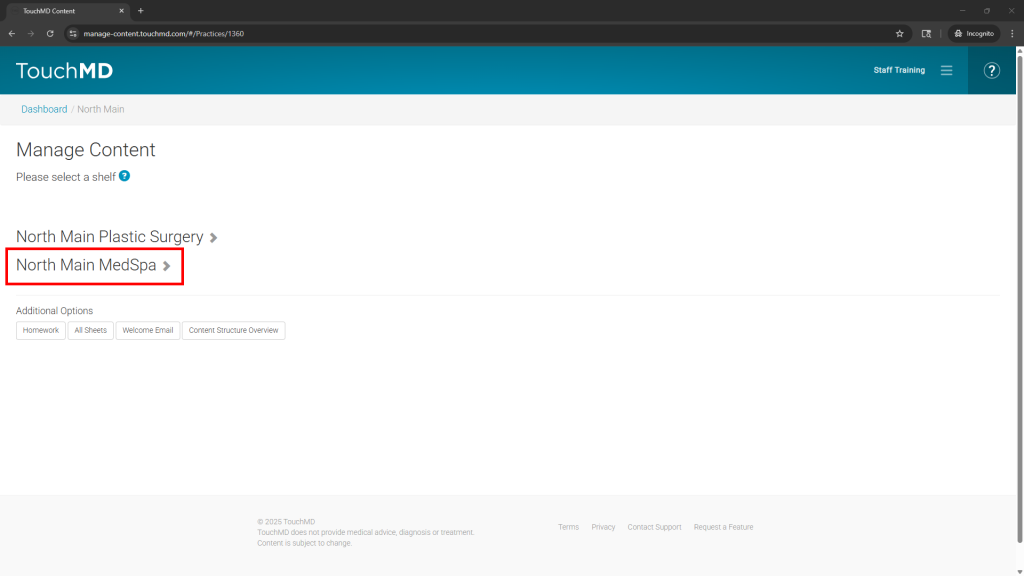Open the hamburger menu icon

pyautogui.click(x=946, y=70)
